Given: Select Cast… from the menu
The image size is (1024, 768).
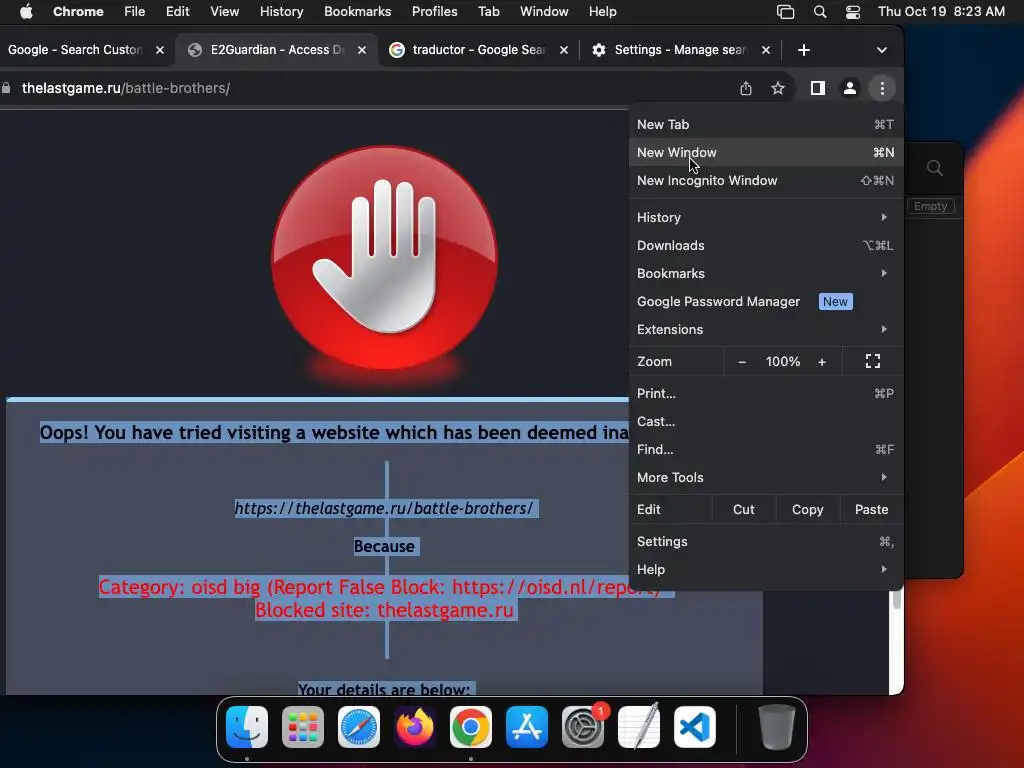Looking at the screenshot, I should click(x=765, y=421).
